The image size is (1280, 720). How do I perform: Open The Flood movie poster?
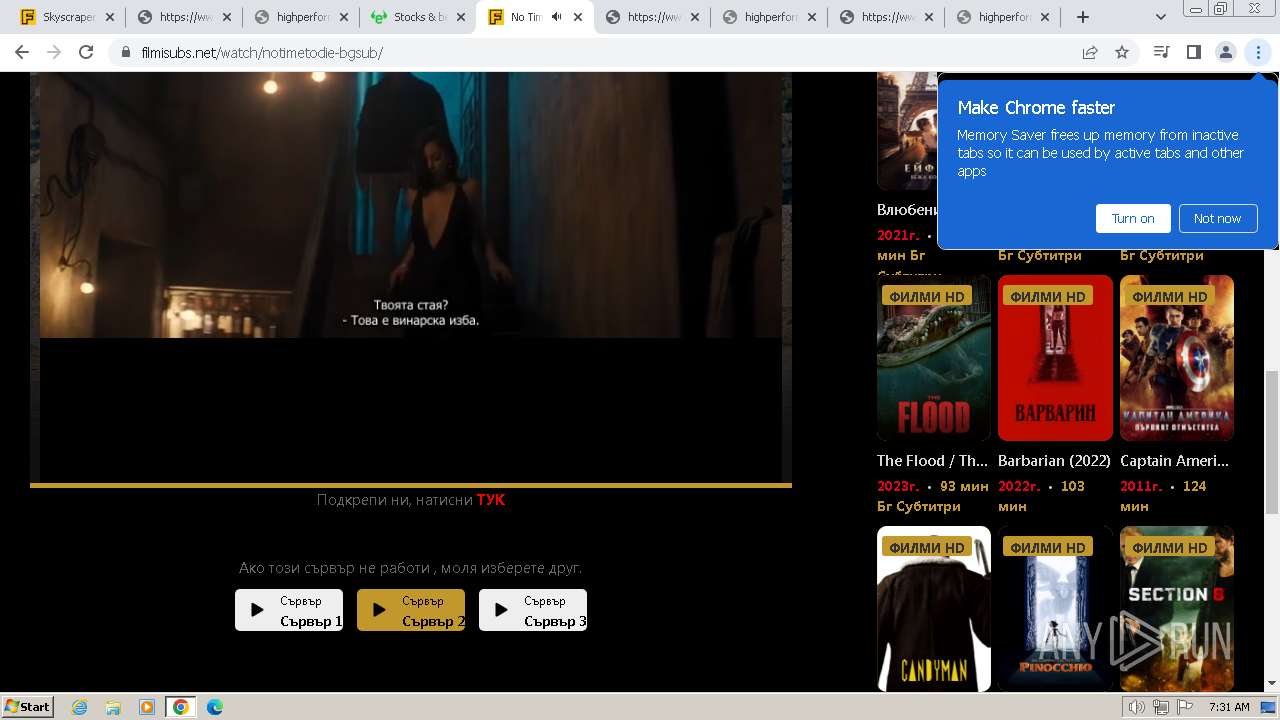[934, 358]
